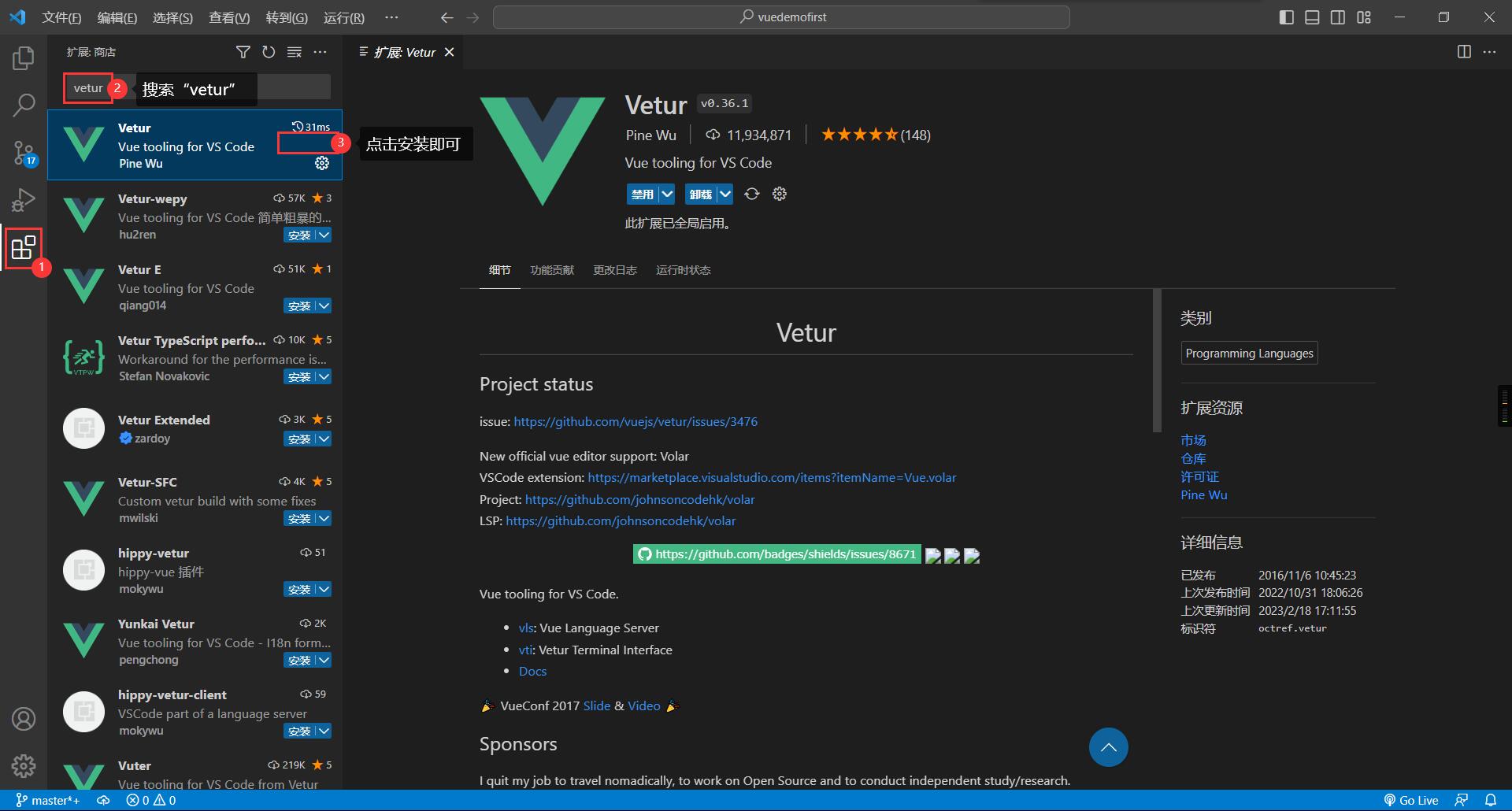Open install dropdown for Vetur-wepy

[x=324, y=235]
